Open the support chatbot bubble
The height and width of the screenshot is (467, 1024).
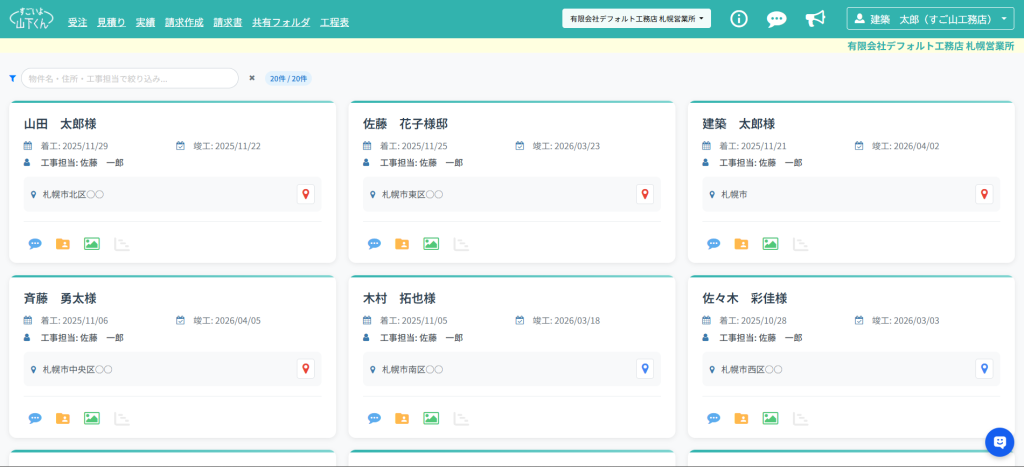click(999, 442)
